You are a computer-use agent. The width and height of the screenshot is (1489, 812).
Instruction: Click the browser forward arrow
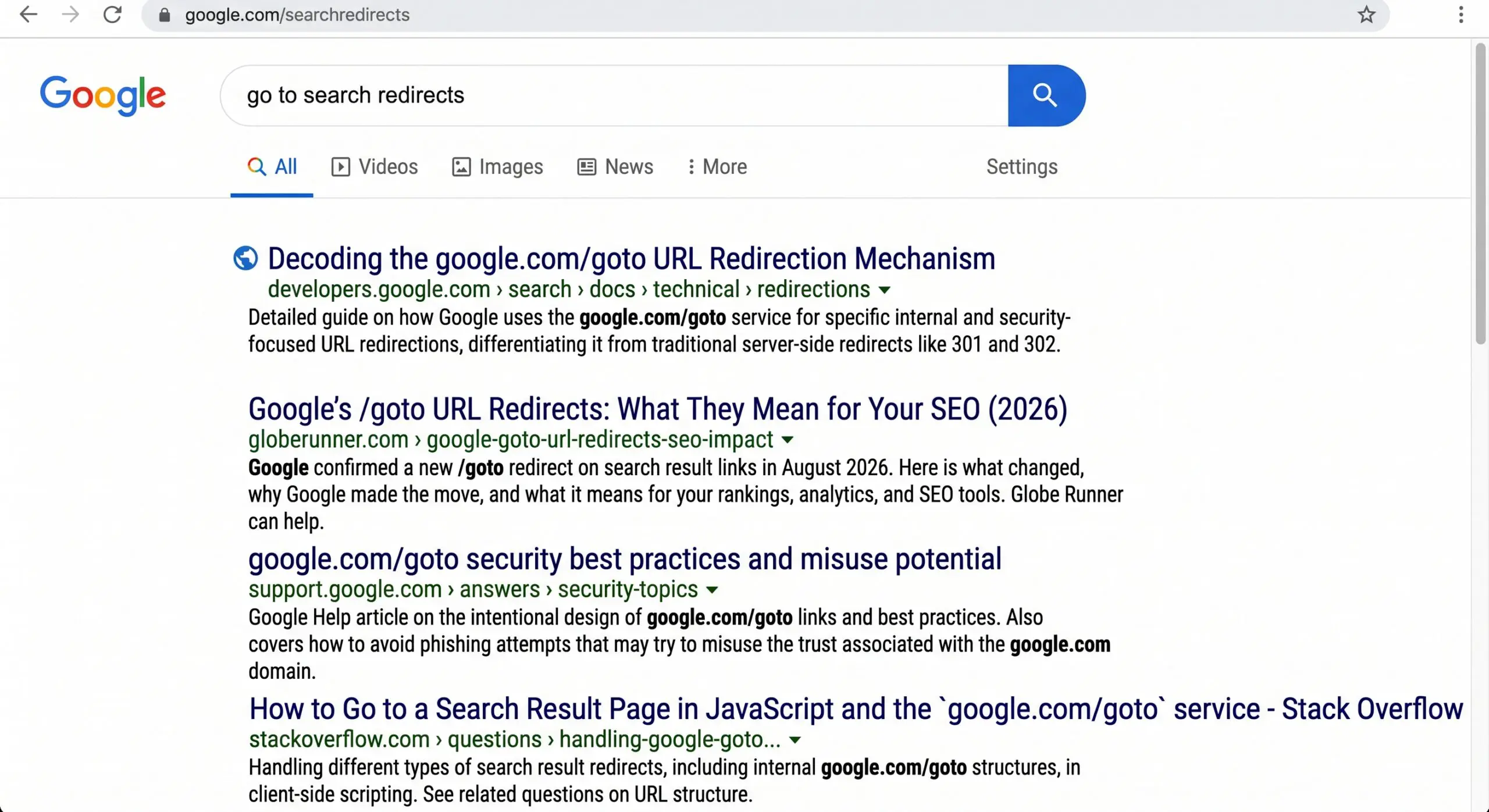click(70, 14)
